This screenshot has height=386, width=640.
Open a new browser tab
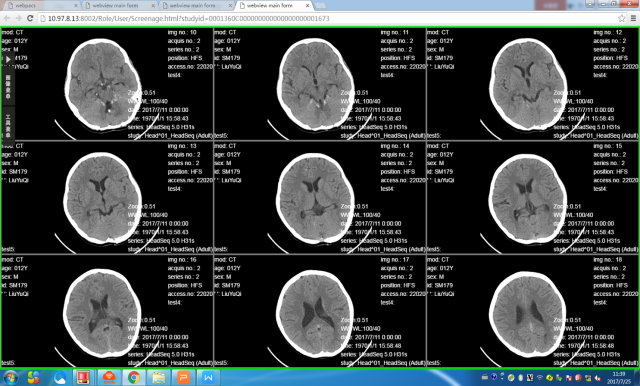click(320, 6)
